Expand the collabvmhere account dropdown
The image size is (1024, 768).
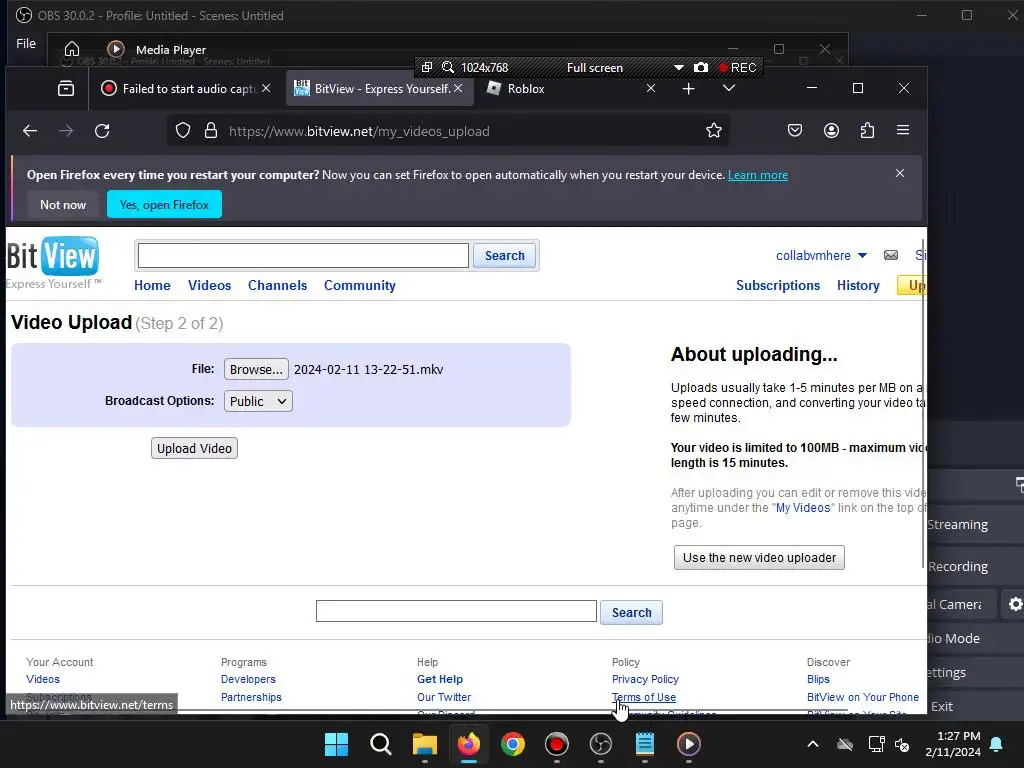(x=862, y=255)
